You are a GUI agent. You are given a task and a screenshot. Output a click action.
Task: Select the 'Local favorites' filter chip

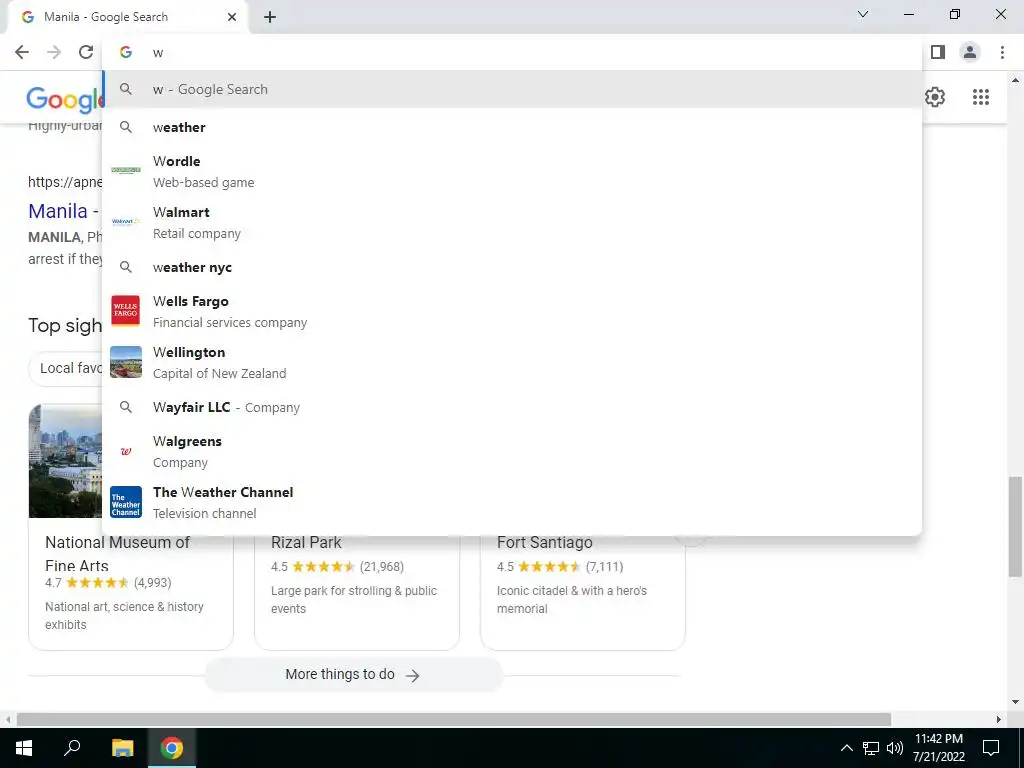pos(65,368)
